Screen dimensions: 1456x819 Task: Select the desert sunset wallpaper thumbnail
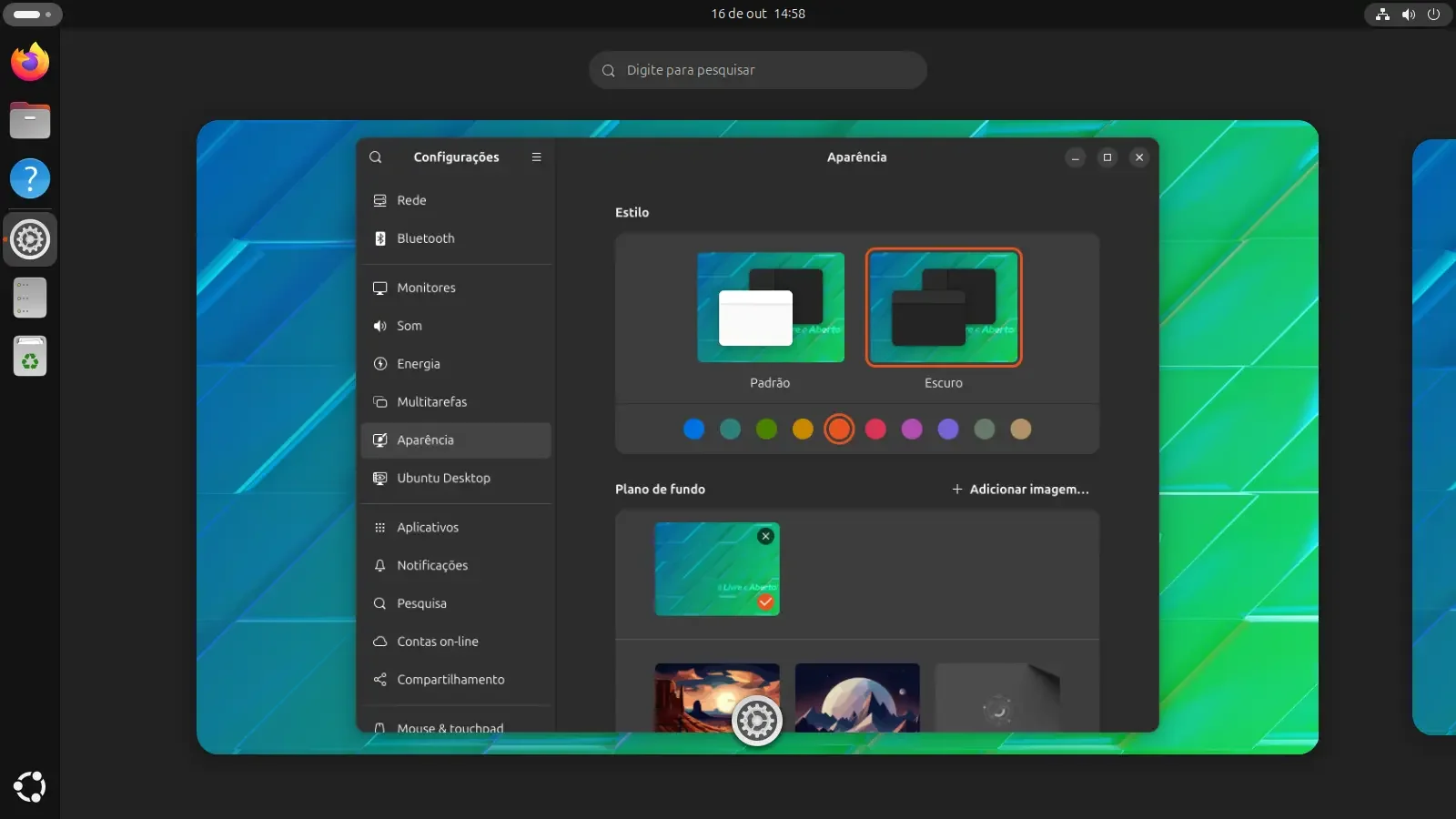coord(717,697)
